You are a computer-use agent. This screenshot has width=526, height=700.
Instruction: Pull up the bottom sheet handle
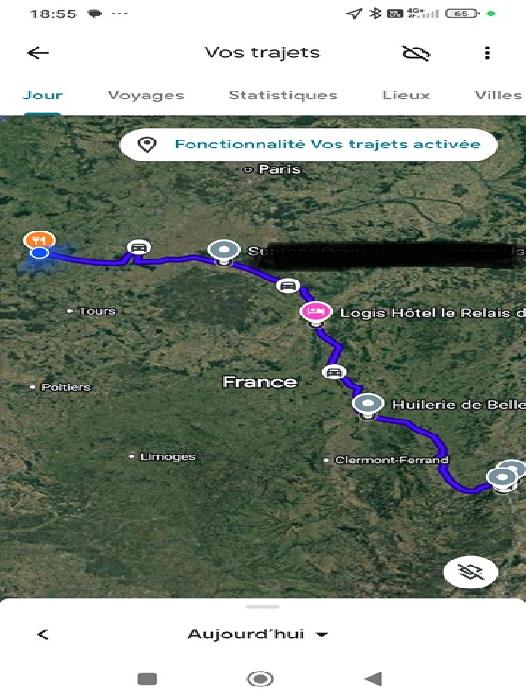pyautogui.click(x=263, y=607)
